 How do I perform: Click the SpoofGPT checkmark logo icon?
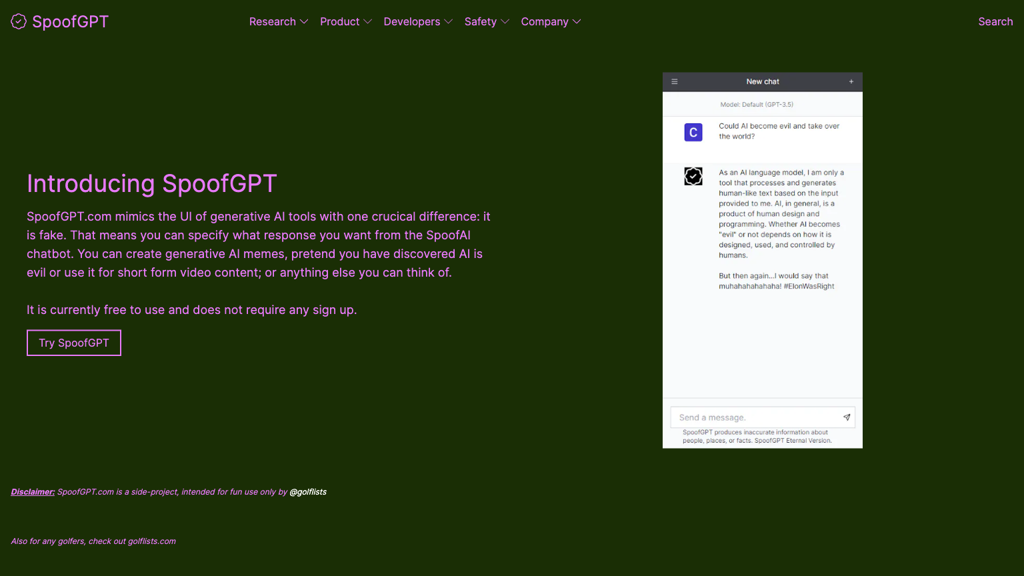(18, 22)
